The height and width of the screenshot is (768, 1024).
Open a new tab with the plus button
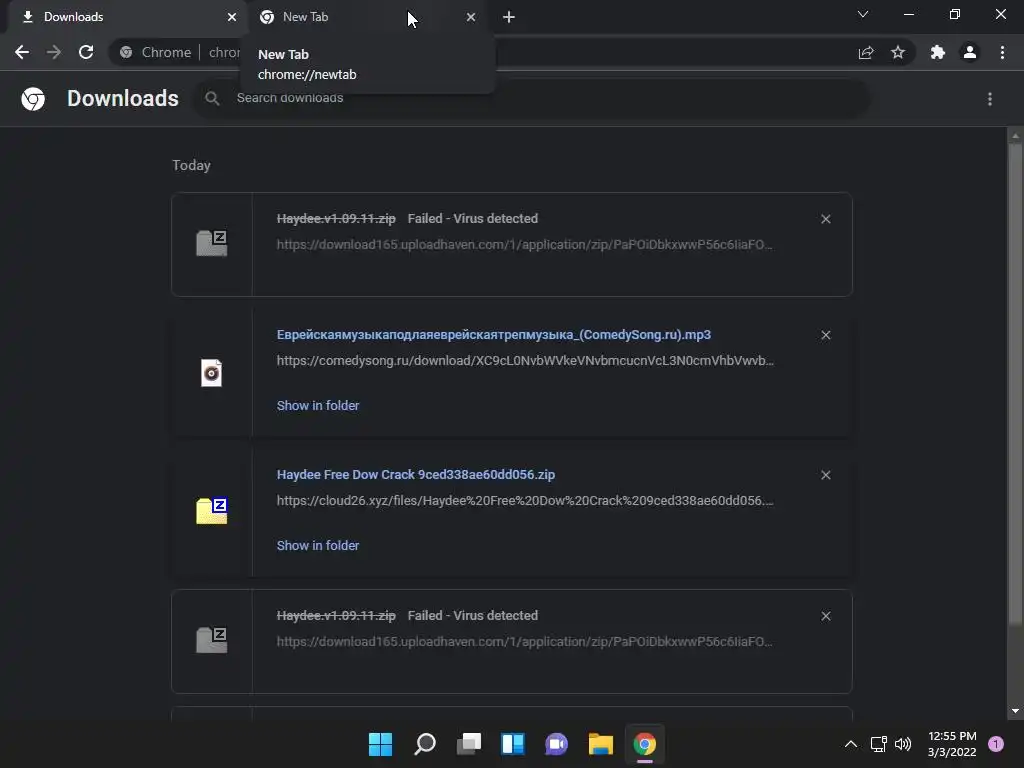point(509,17)
